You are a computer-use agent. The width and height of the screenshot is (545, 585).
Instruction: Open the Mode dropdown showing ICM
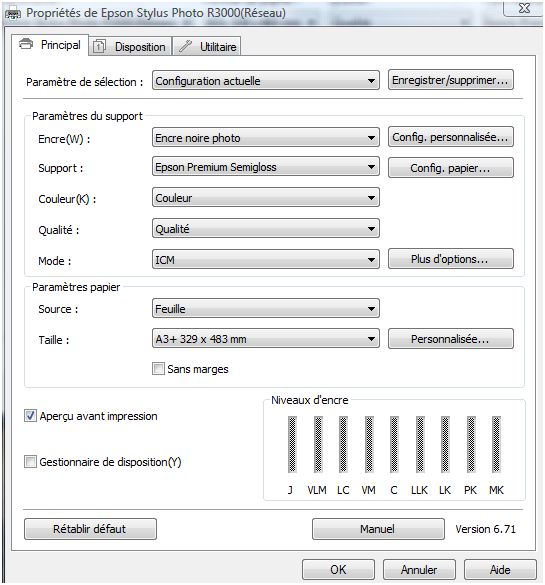tap(266, 259)
